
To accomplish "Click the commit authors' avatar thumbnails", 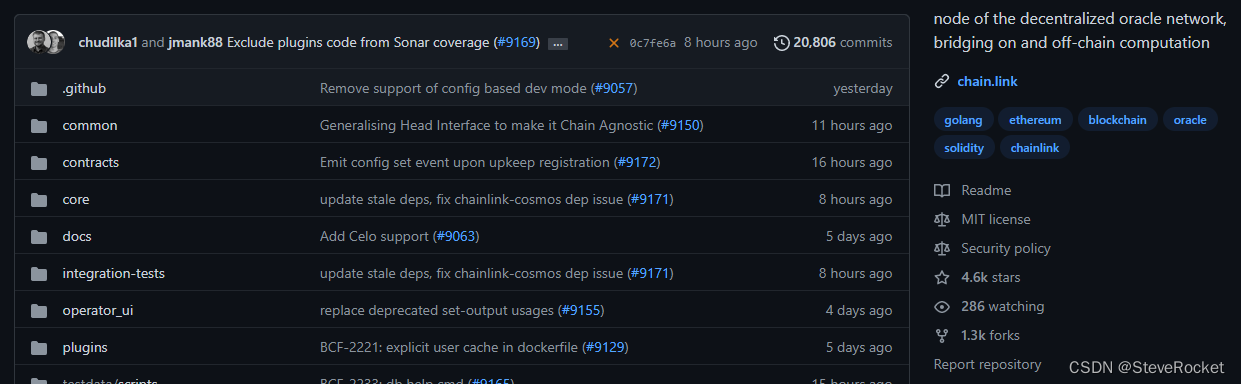I will click(47, 42).
